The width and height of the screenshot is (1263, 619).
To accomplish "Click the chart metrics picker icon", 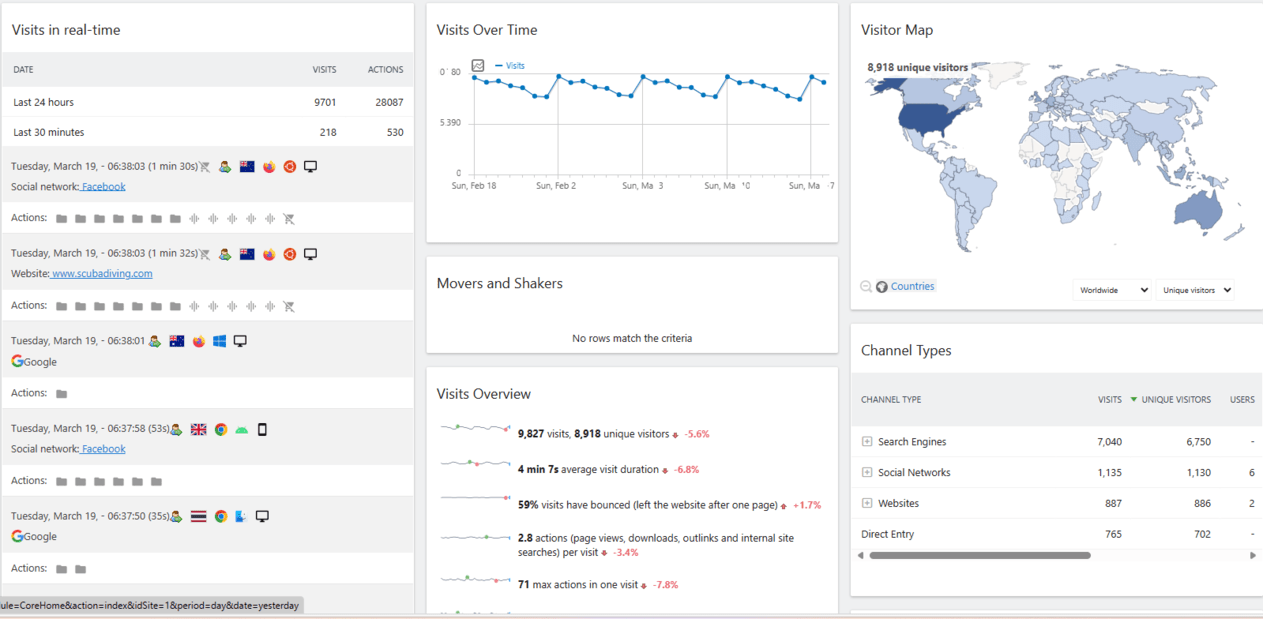I will pyautogui.click(x=478, y=66).
